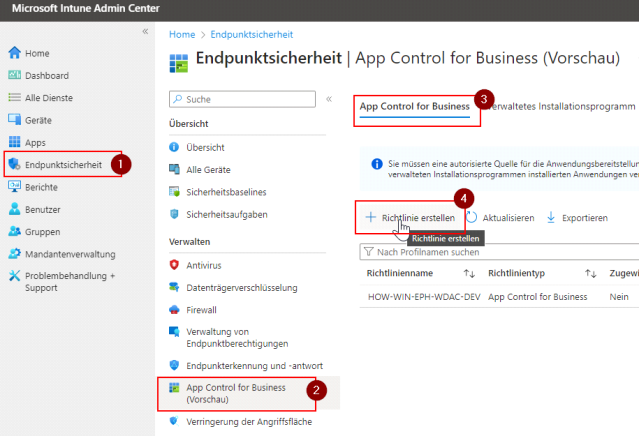Click the Endpunktsicherheit page title icon

pos(178,63)
